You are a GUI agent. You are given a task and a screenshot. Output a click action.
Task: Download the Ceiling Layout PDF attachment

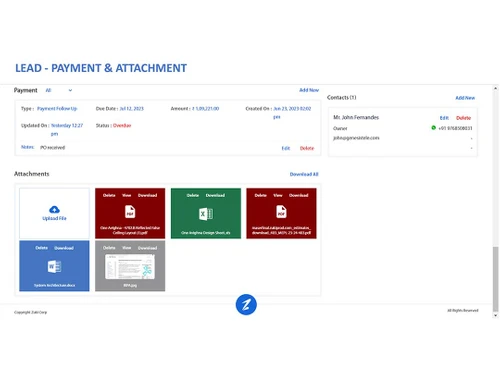pyautogui.click(x=147, y=195)
